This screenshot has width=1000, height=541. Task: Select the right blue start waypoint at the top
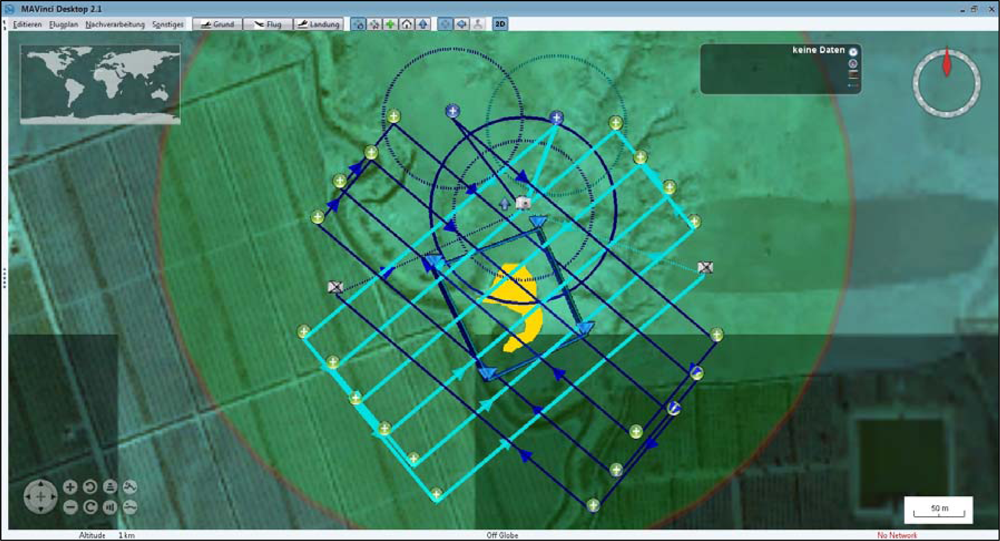(x=557, y=117)
